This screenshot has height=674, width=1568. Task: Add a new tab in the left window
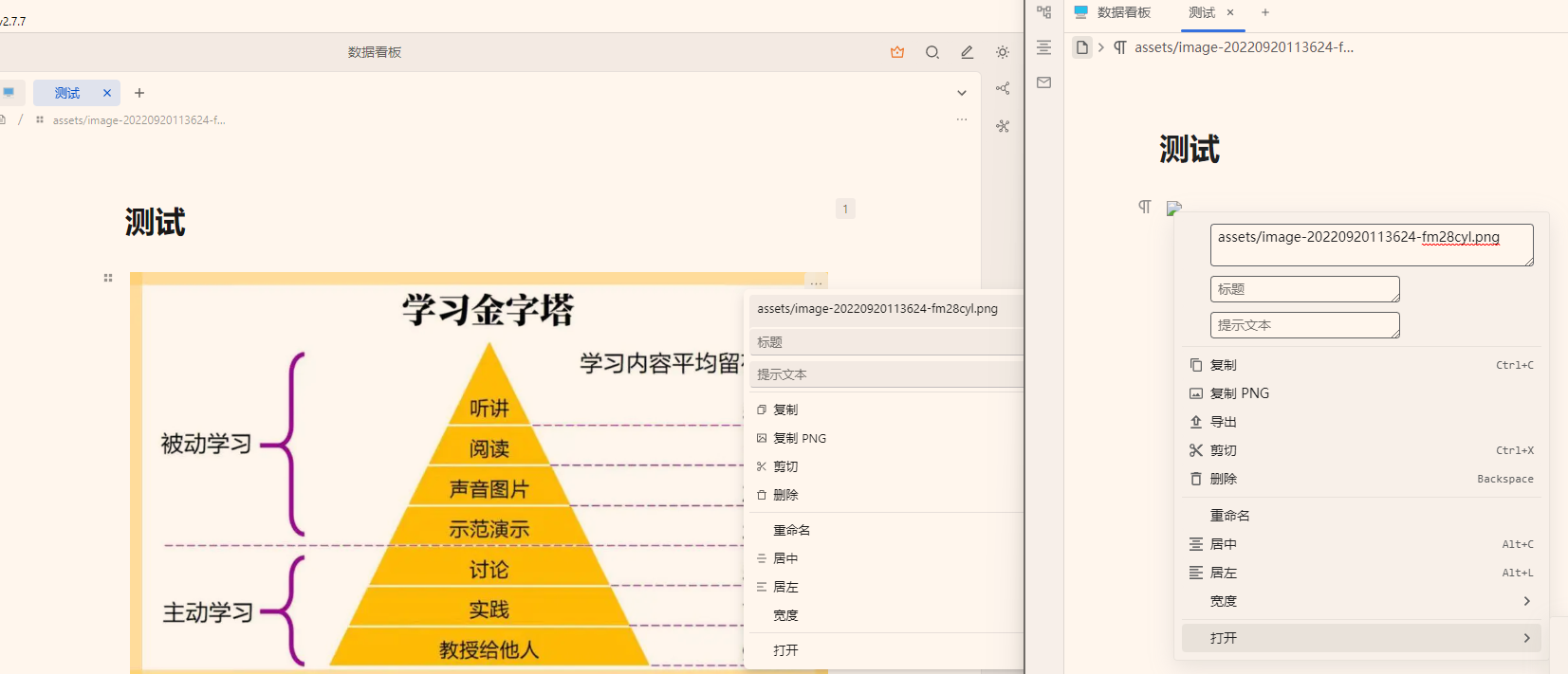139,93
